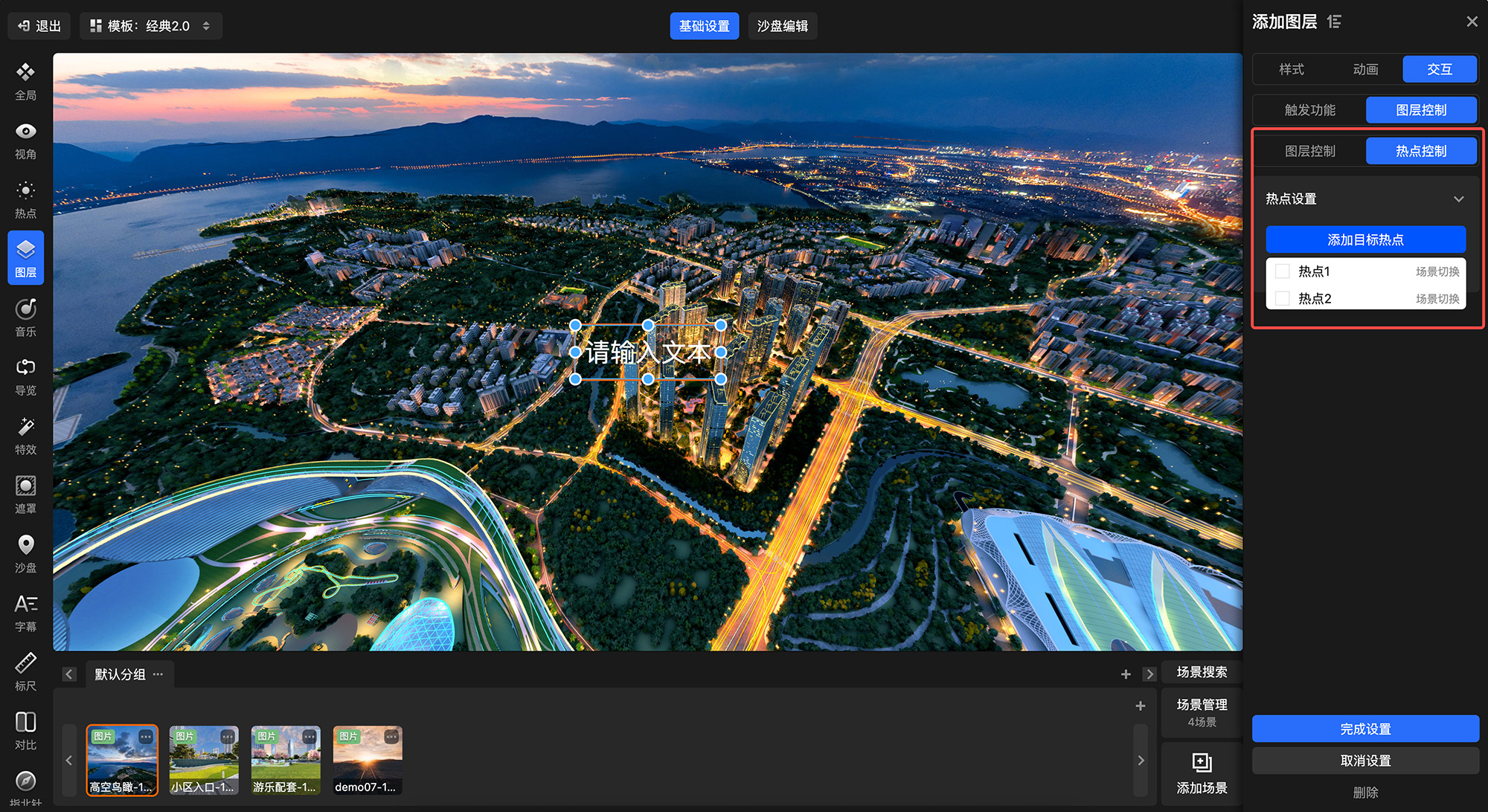Open 默认分组 group options ellipsis
This screenshot has height=812, width=1488.
click(x=158, y=674)
